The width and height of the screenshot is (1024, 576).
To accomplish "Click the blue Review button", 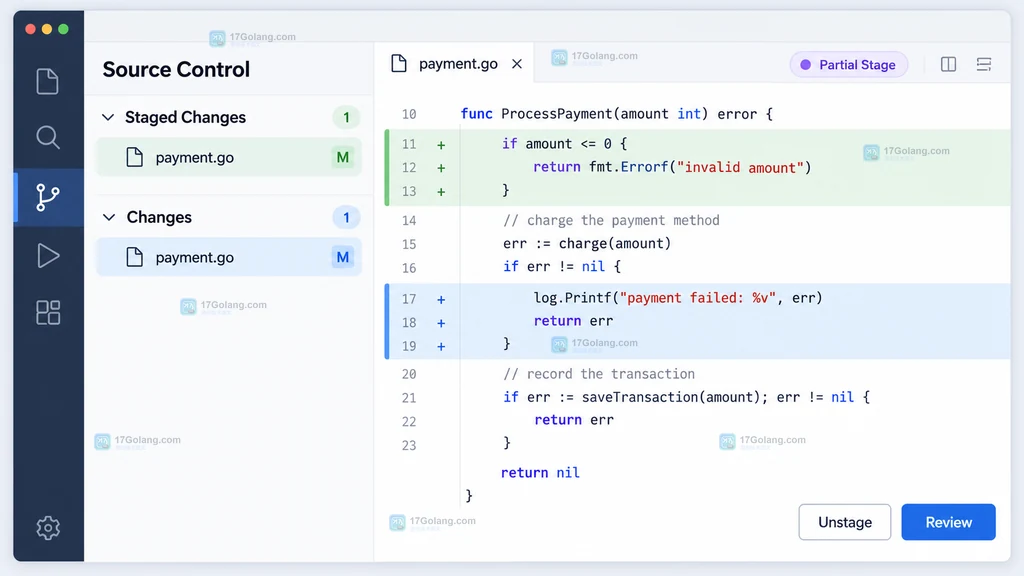I will click(948, 522).
